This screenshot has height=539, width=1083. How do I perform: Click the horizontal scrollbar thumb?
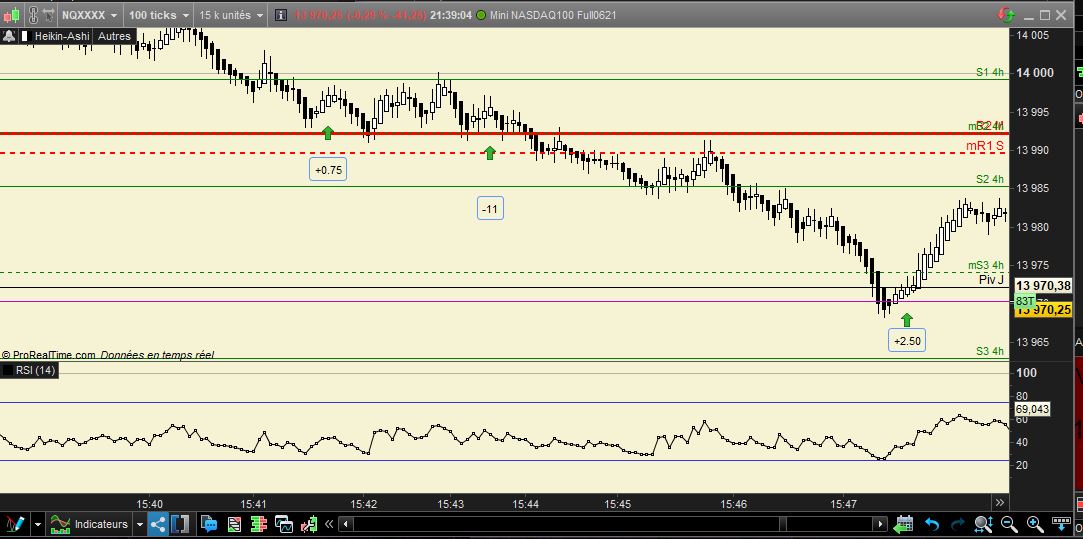click(x=783, y=524)
